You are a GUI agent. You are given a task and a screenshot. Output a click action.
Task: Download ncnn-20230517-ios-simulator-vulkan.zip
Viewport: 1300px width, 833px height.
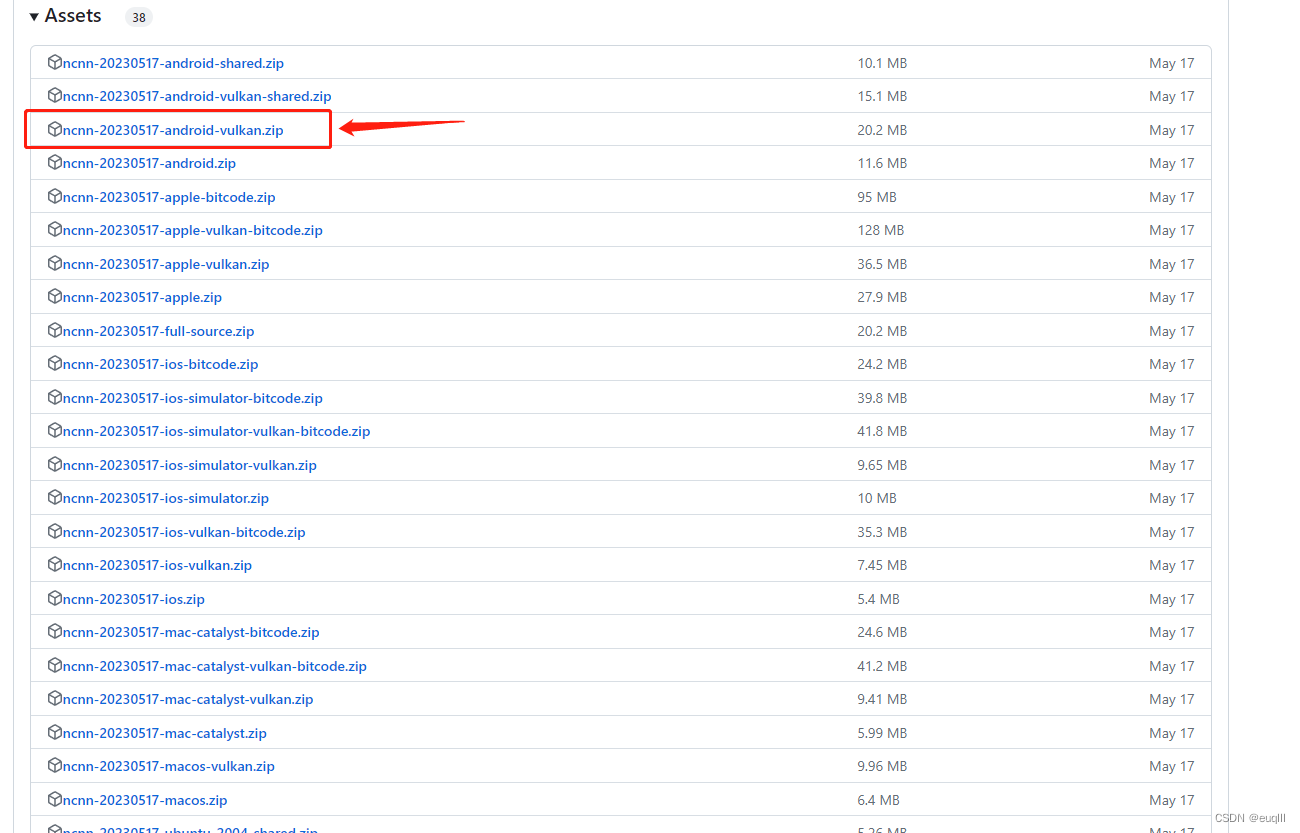189,465
